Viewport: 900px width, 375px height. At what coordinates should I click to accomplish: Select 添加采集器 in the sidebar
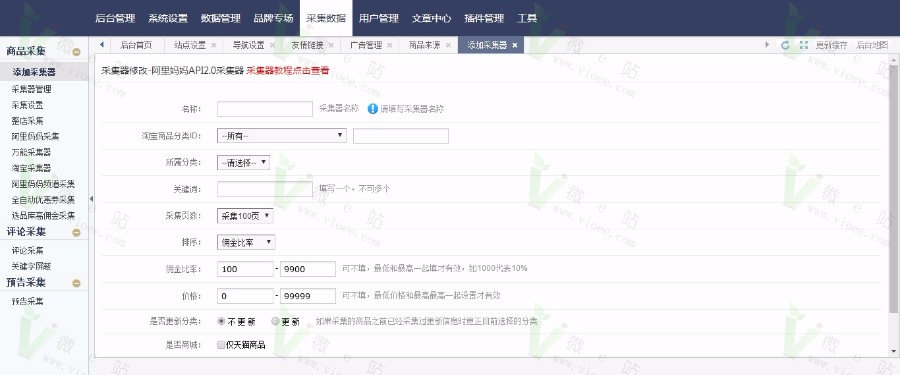tap(34, 72)
